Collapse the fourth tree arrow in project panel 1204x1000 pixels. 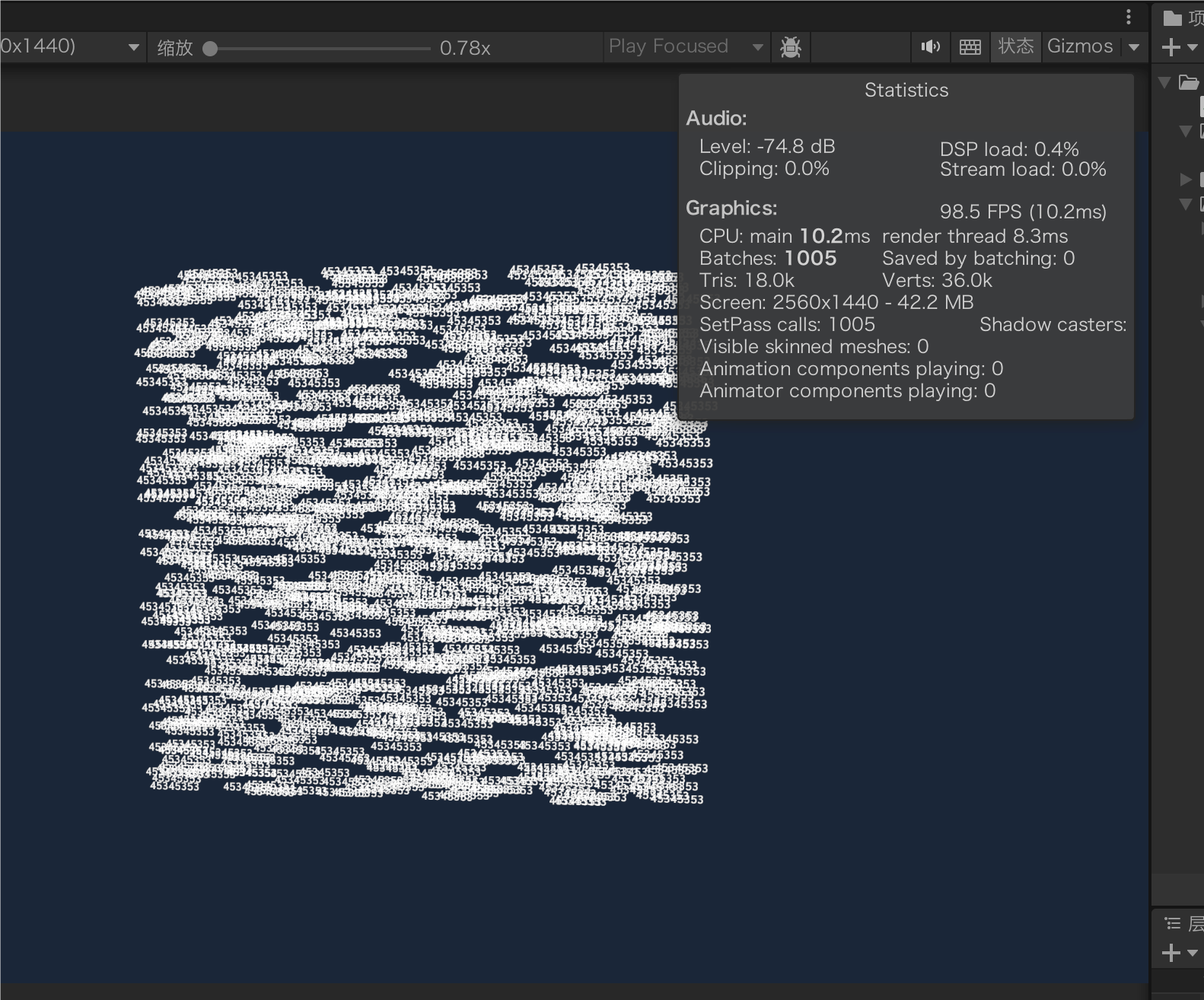(x=1185, y=204)
